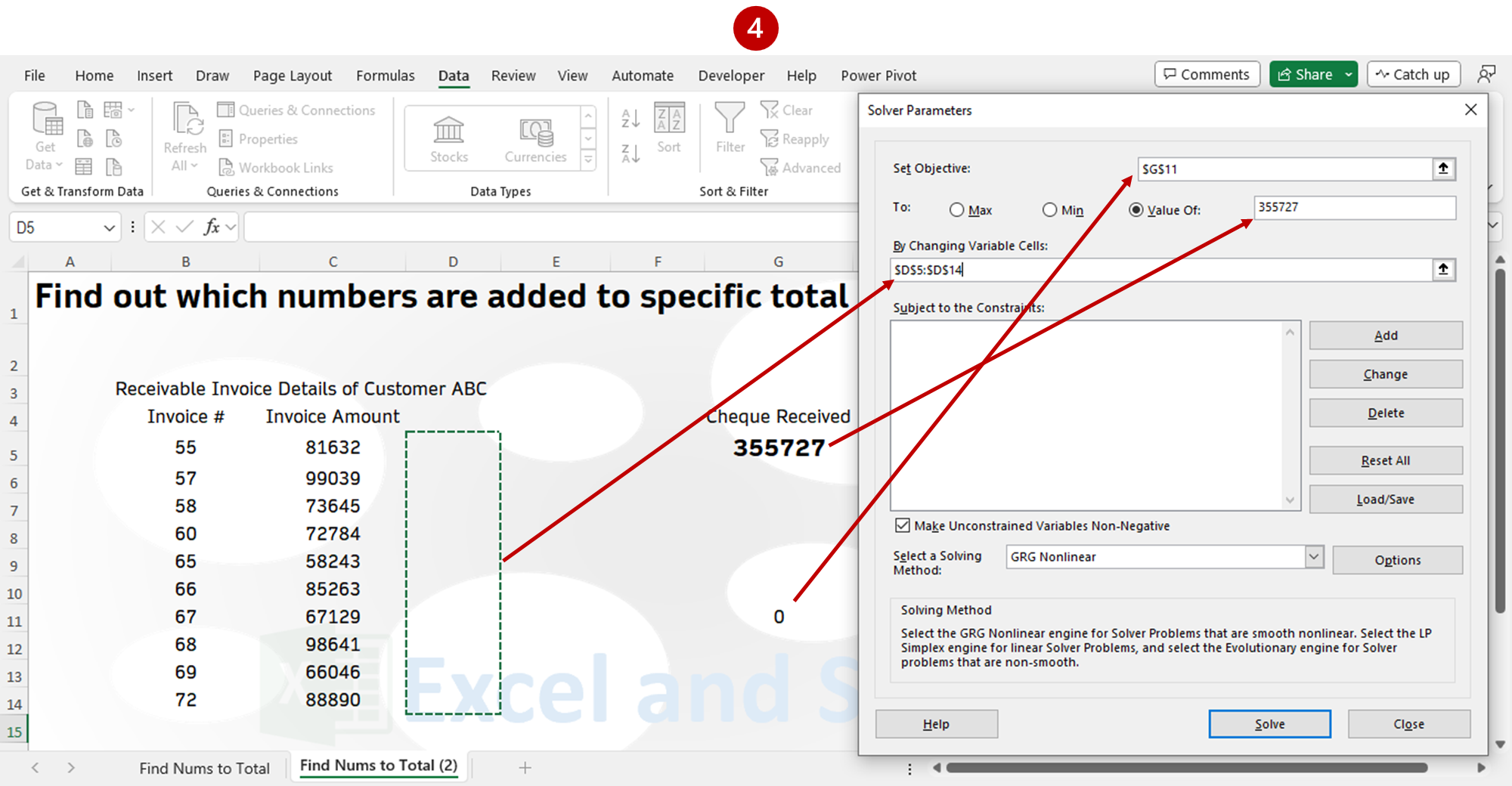Switch to the Power Pivot ribbon tab

[878, 76]
